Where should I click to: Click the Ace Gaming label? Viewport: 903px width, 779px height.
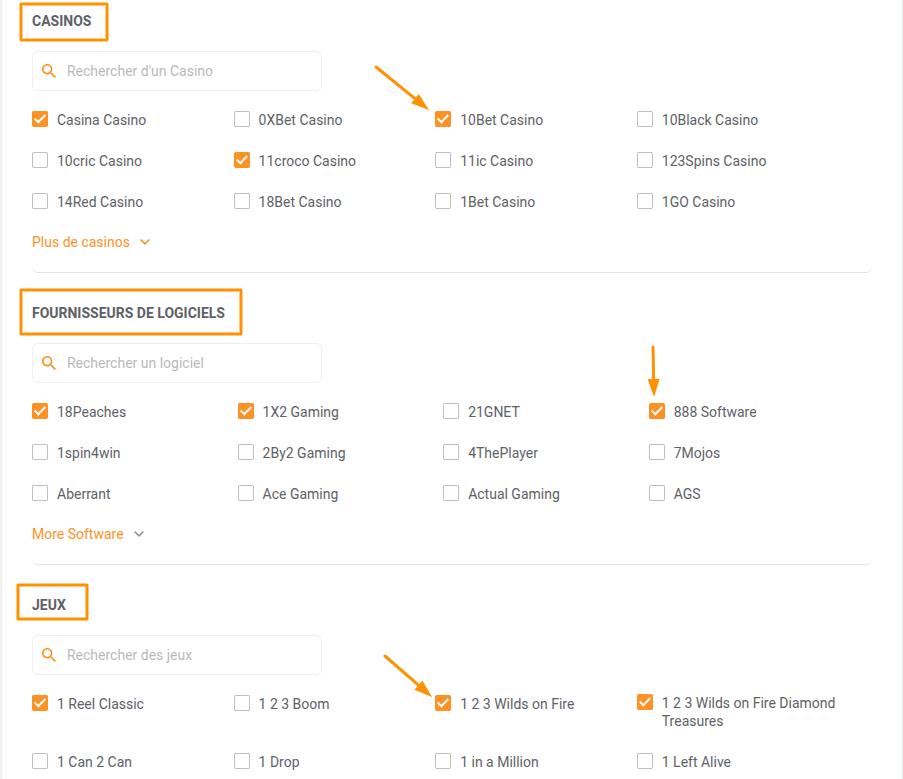(x=300, y=493)
